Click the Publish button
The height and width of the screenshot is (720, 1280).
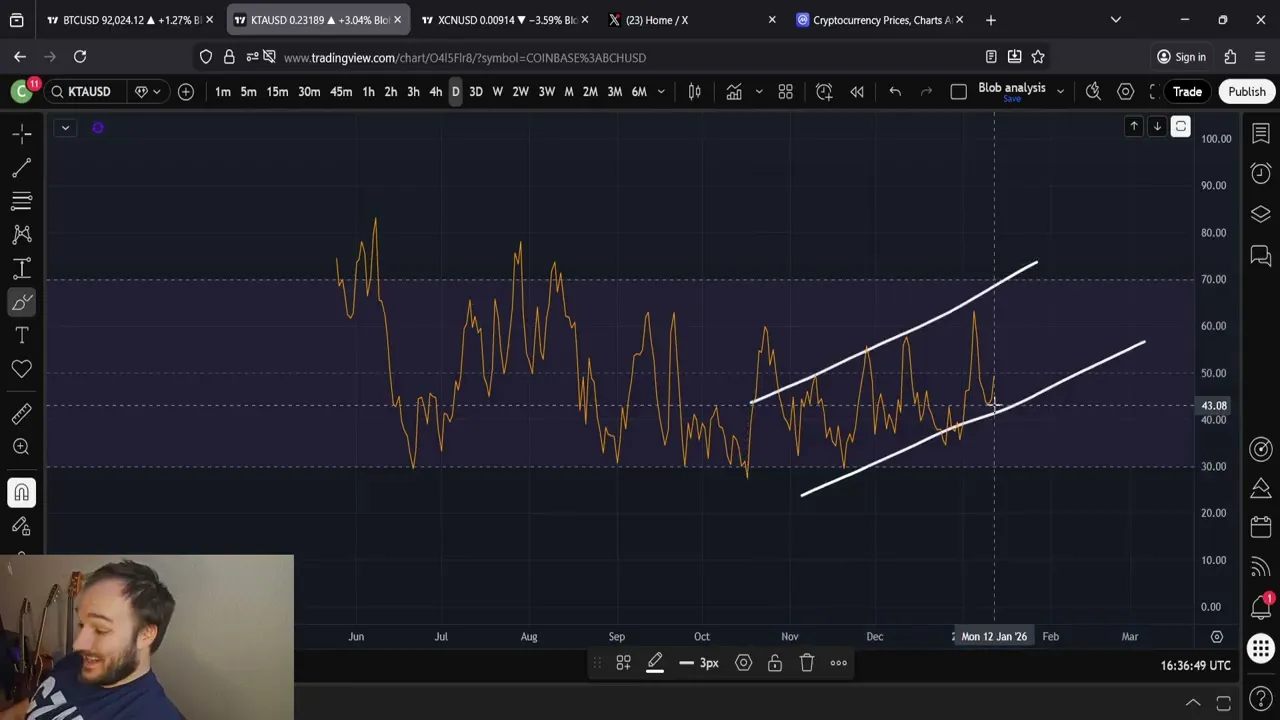tap(1247, 92)
